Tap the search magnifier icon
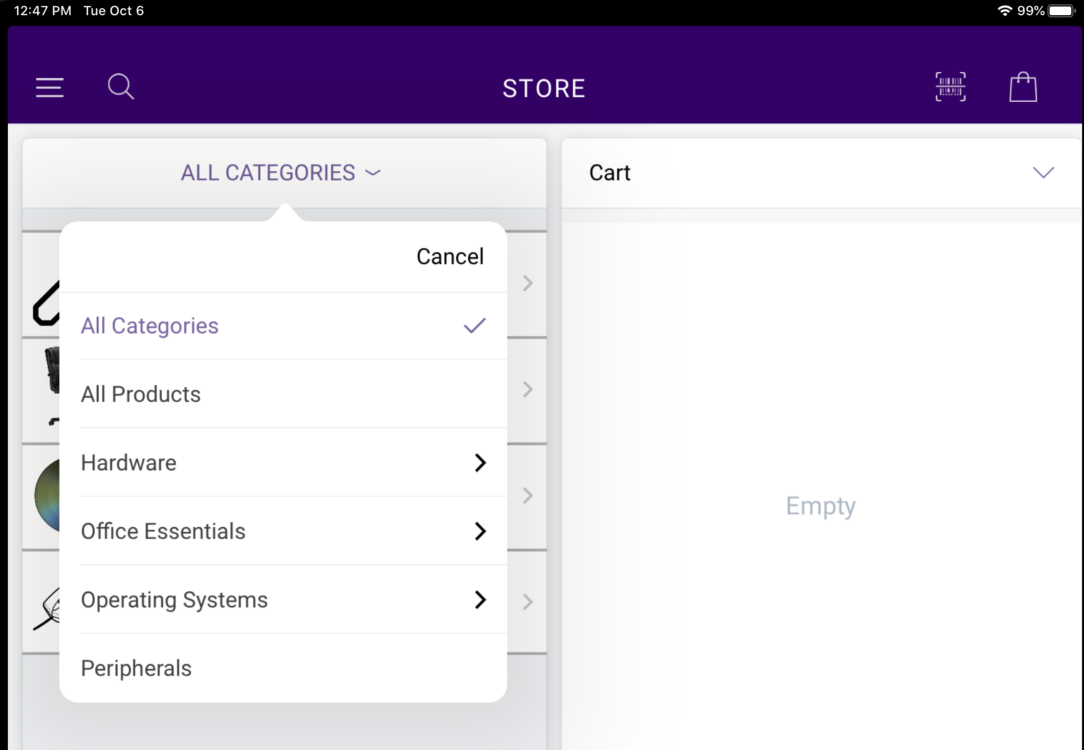Screen dimensions: 1084x750 (x=121, y=87)
